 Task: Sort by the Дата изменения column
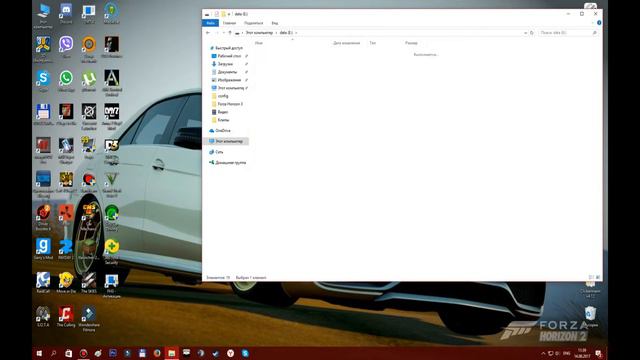pyautogui.click(x=347, y=43)
